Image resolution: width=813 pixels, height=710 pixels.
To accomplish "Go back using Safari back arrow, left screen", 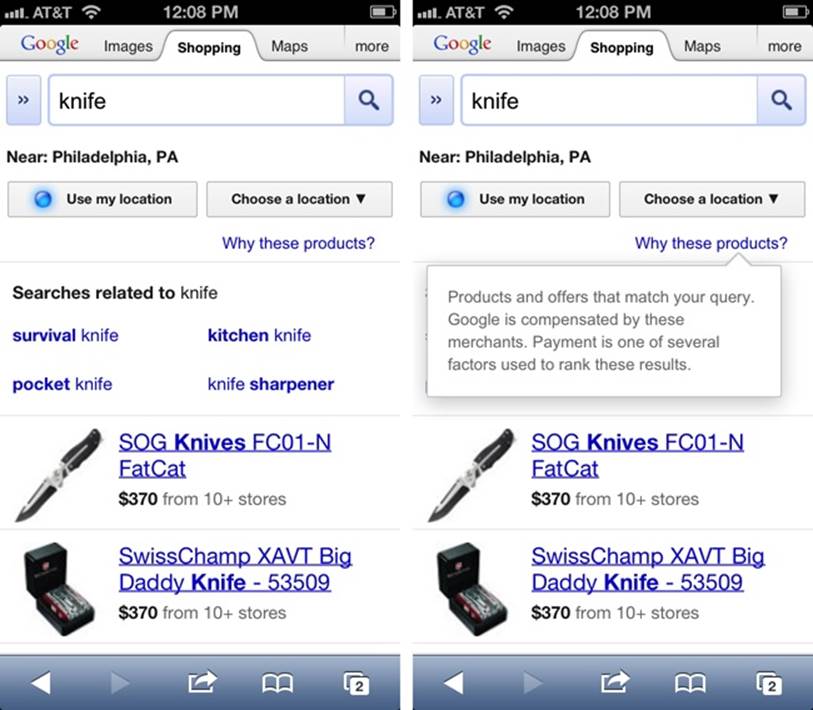I will tap(40, 683).
